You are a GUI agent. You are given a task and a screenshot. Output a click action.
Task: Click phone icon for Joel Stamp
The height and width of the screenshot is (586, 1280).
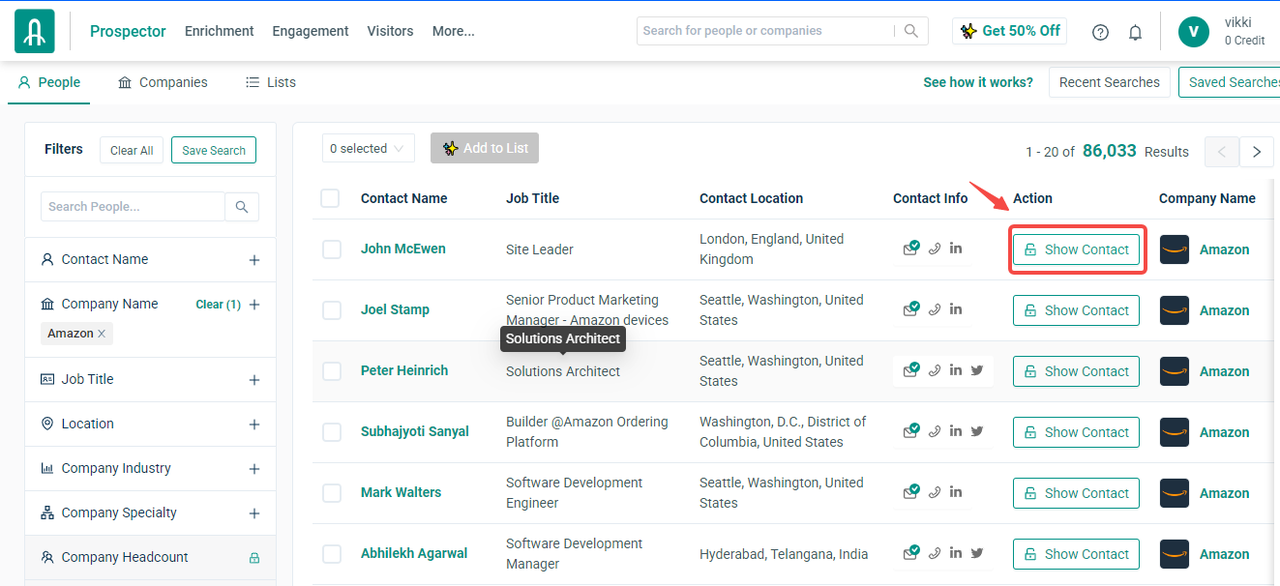[x=934, y=309]
